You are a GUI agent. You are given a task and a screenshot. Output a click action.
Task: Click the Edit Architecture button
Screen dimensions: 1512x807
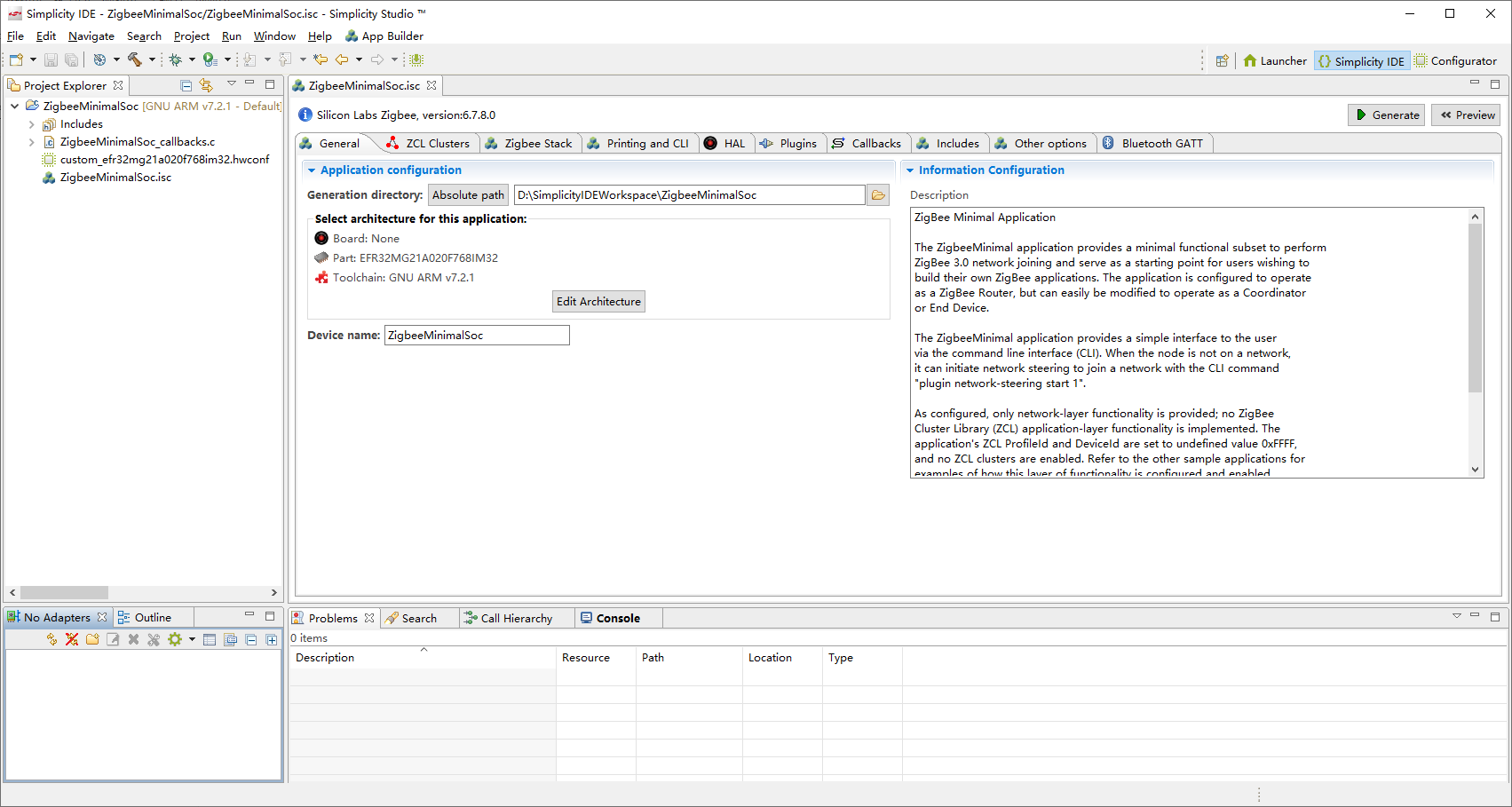tap(598, 302)
